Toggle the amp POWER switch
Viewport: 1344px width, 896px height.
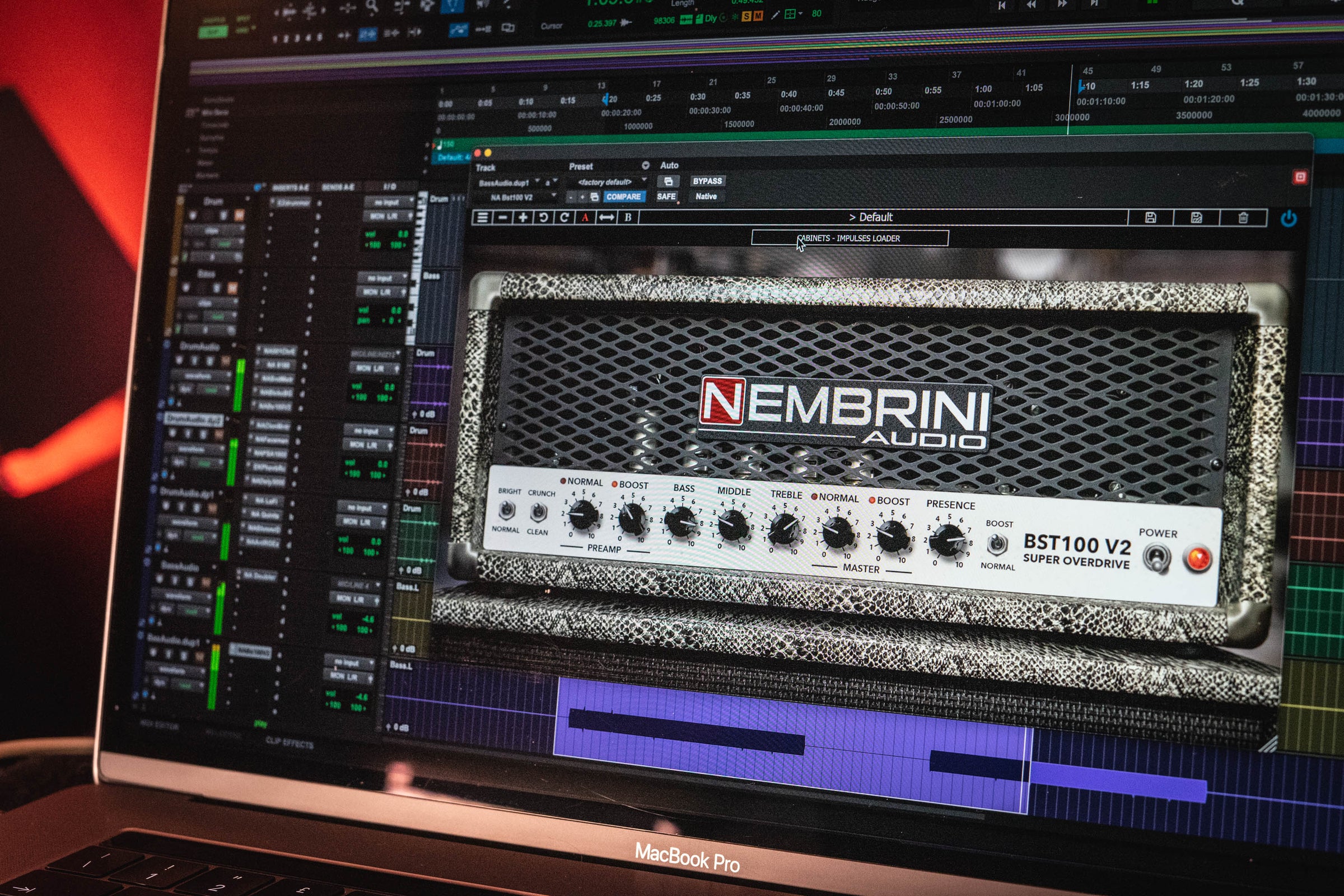[1156, 557]
